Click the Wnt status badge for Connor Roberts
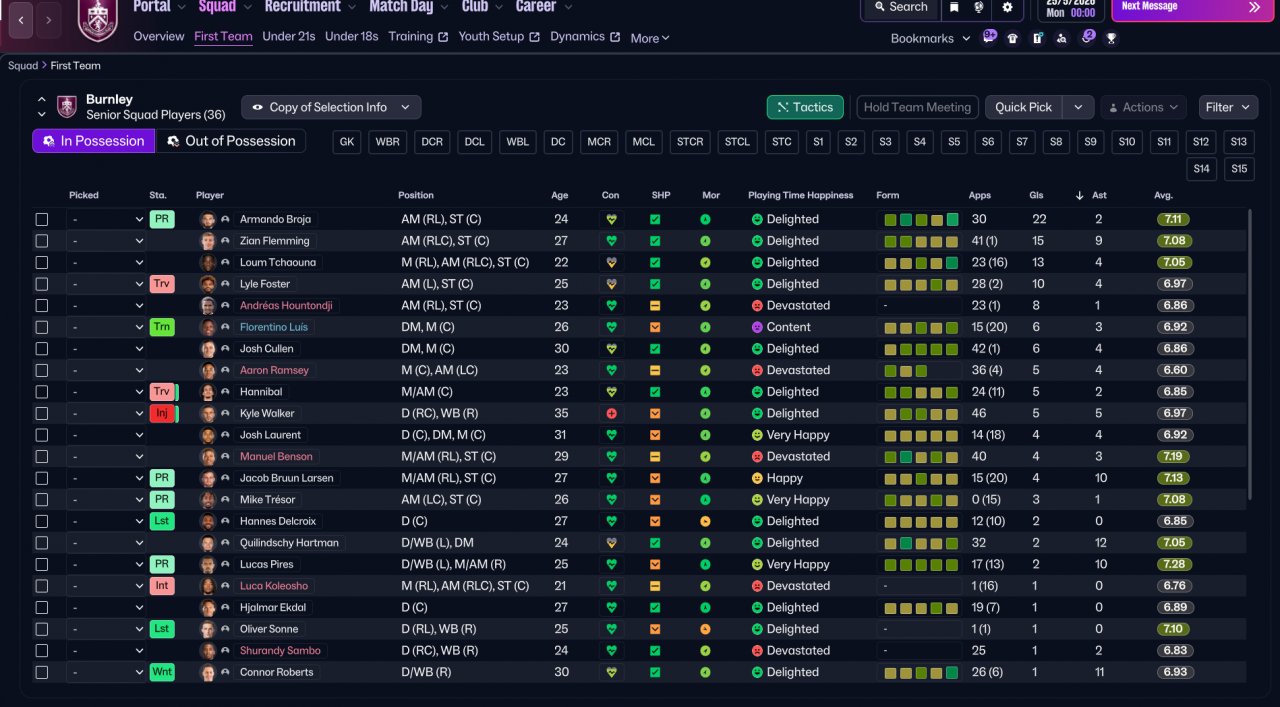Image resolution: width=1280 pixels, height=707 pixels. pos(161,672)
